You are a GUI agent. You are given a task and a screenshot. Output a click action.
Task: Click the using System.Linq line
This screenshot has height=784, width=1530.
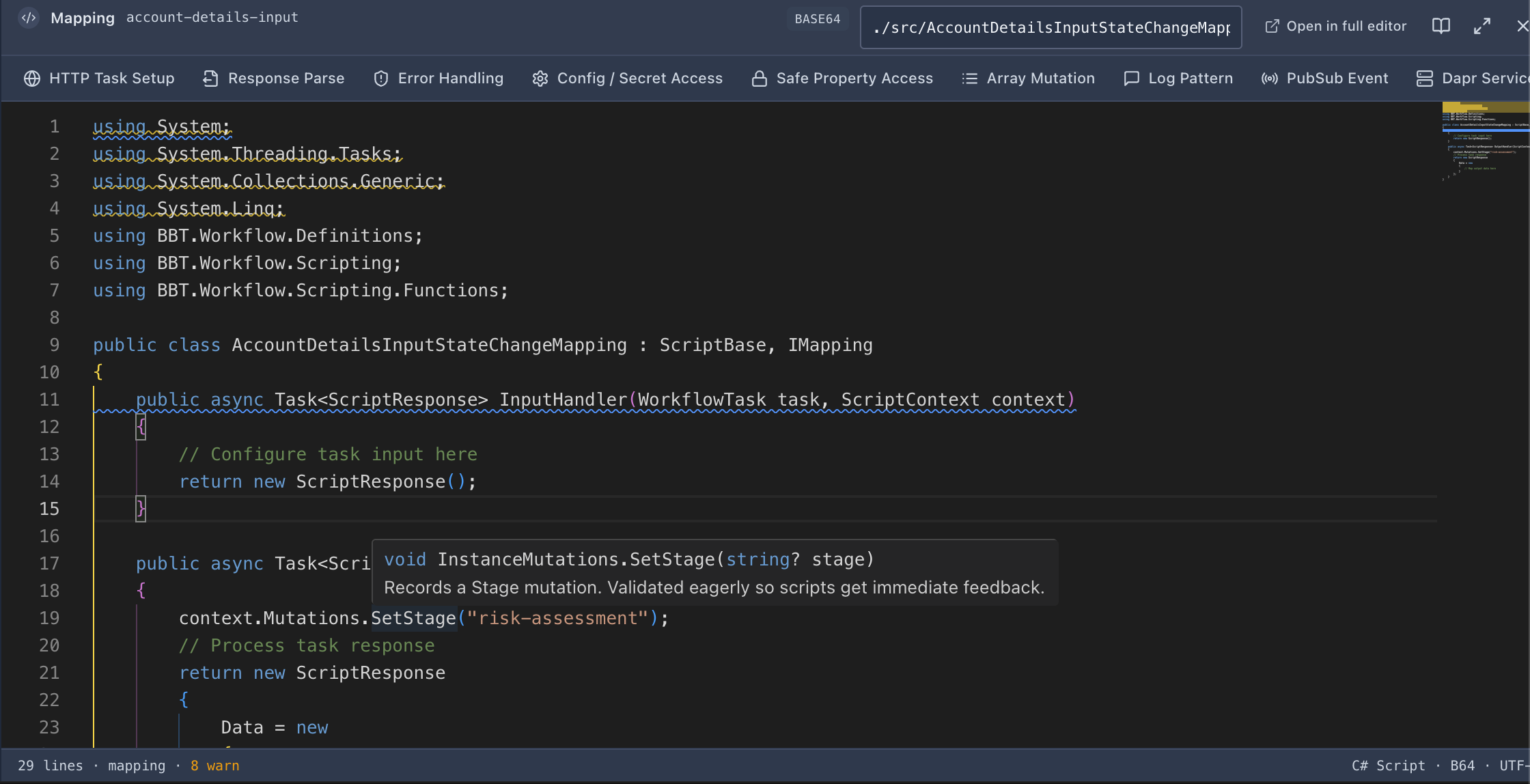189,208
